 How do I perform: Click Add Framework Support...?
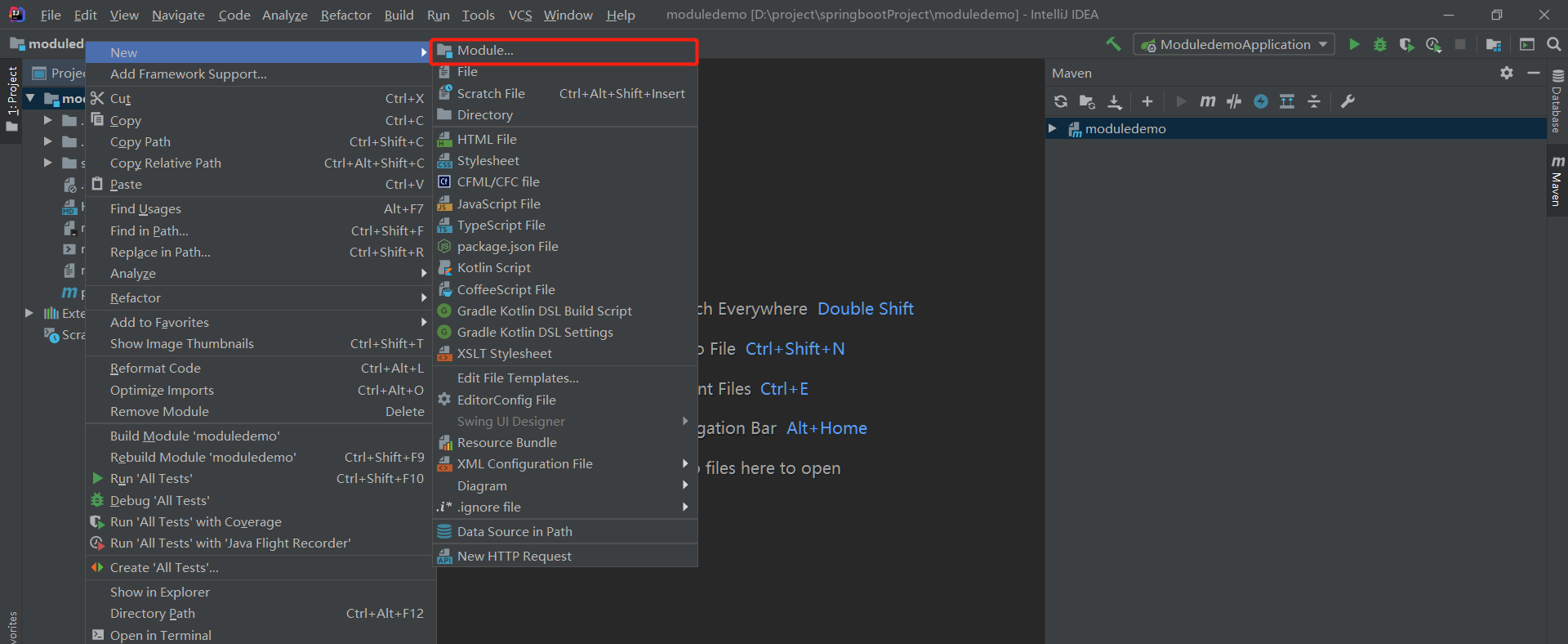point(261,74)
